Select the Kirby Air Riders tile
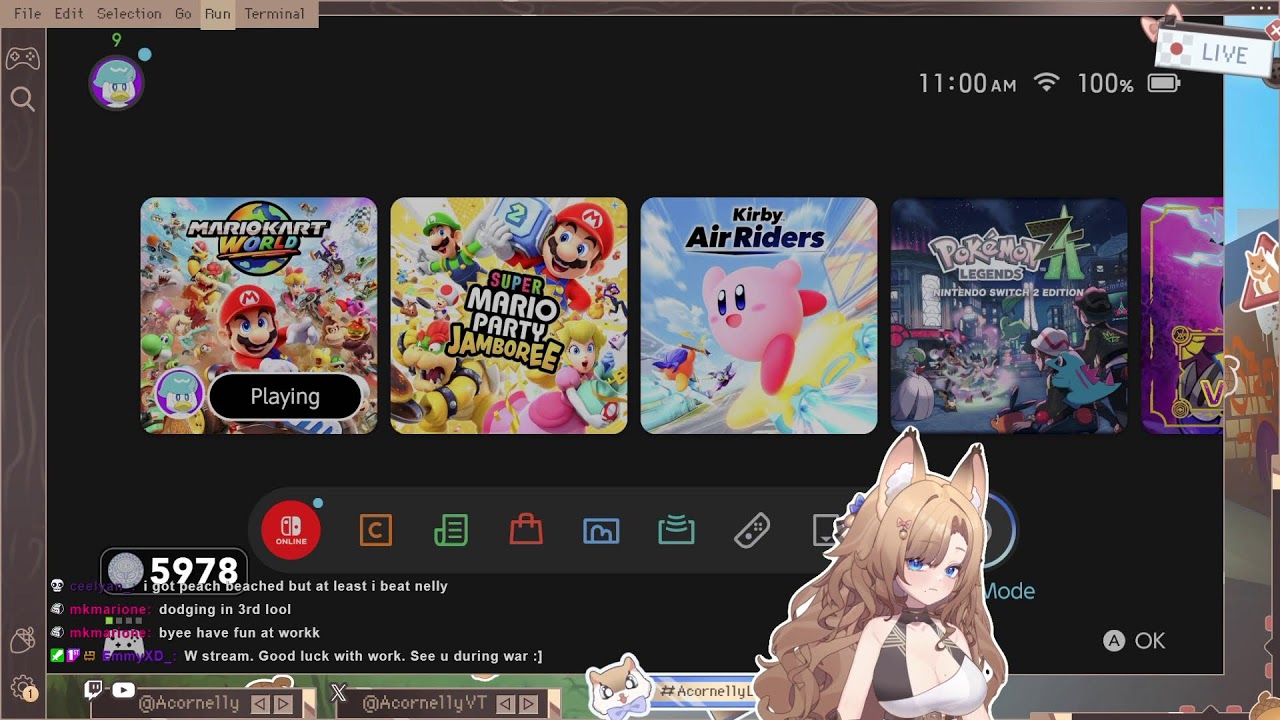This screenshot has height=720, width=1280. 759,315
